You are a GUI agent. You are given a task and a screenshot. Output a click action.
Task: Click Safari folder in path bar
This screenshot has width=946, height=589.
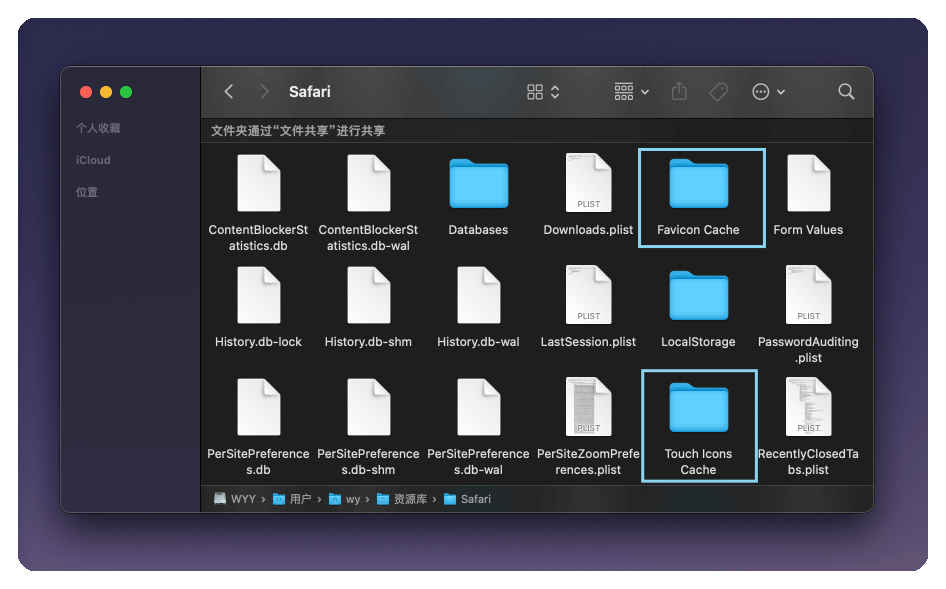click(x=468, y=499)
